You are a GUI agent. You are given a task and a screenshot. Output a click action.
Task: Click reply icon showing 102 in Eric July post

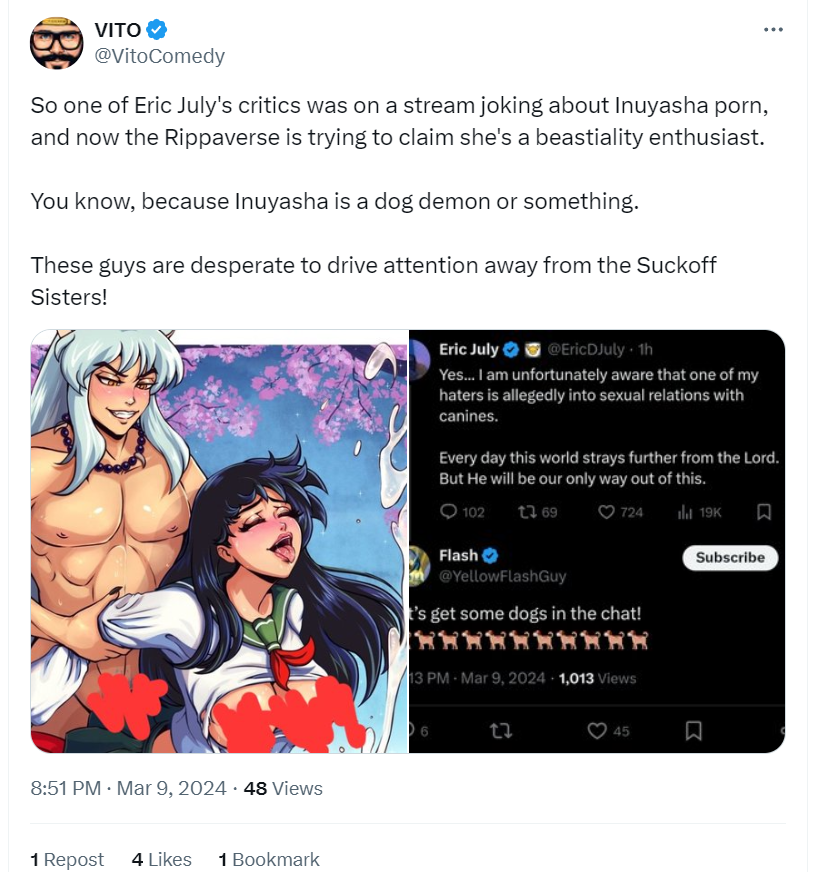tap(448, 512)
